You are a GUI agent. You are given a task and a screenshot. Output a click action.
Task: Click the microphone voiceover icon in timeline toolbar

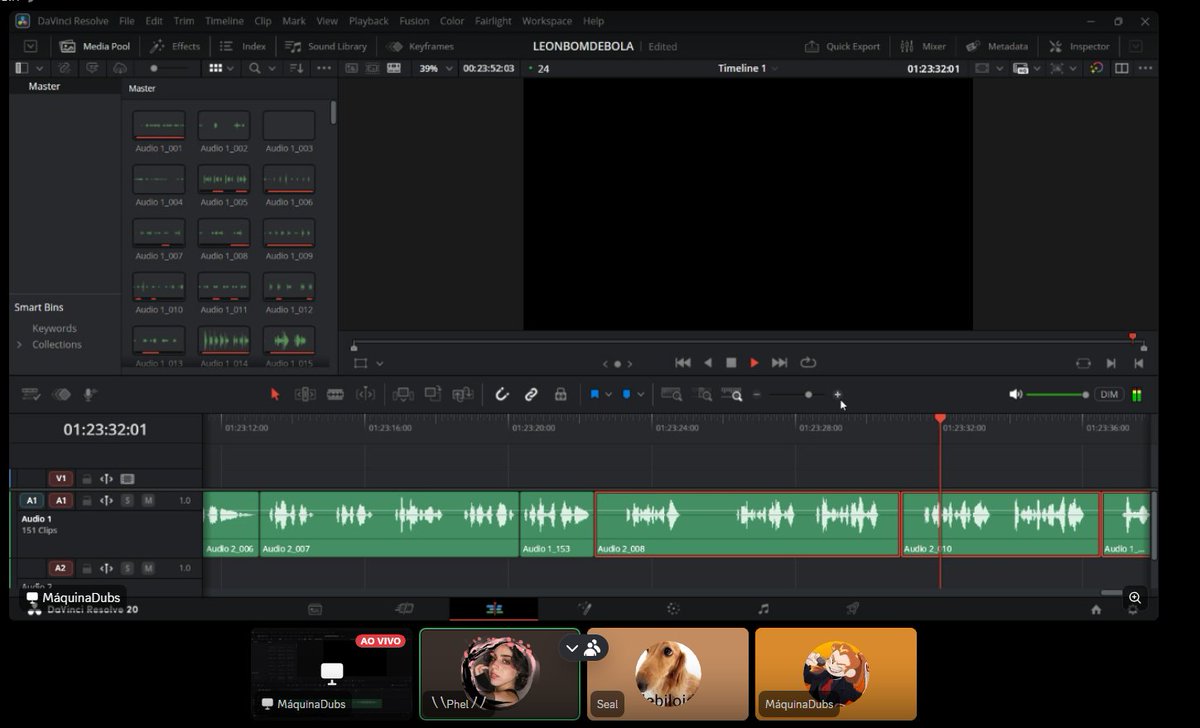[90, 394]
